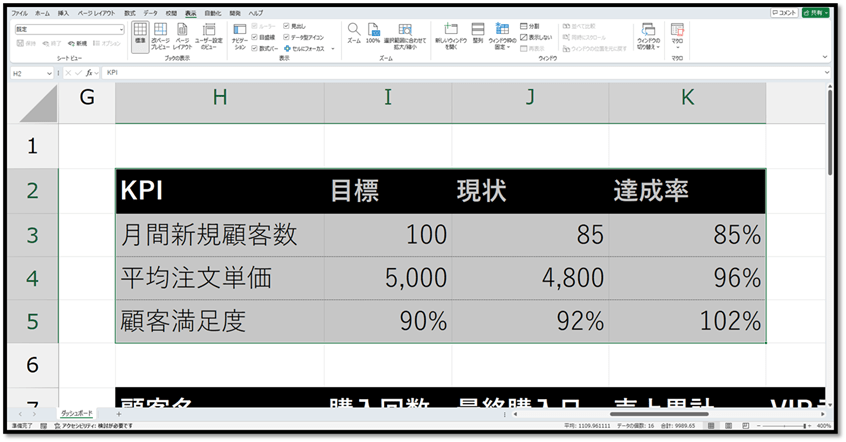This screenshot has height=442, width=846.
Task: Toggle the 見出し headings checkbox
Action: 287,25
